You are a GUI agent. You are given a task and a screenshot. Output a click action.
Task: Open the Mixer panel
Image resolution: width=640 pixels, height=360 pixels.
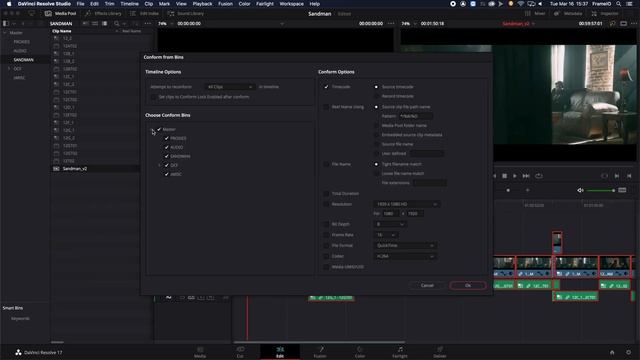535,13
